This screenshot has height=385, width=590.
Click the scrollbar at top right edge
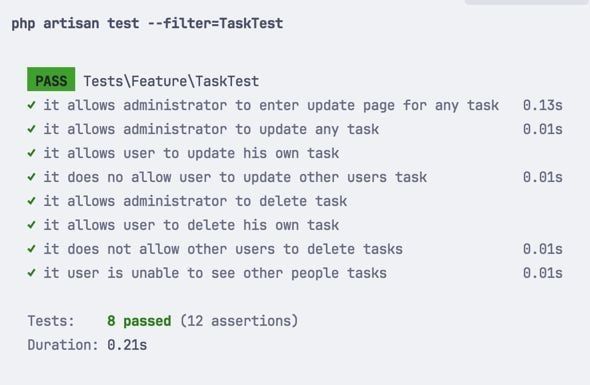click(527, 2)
